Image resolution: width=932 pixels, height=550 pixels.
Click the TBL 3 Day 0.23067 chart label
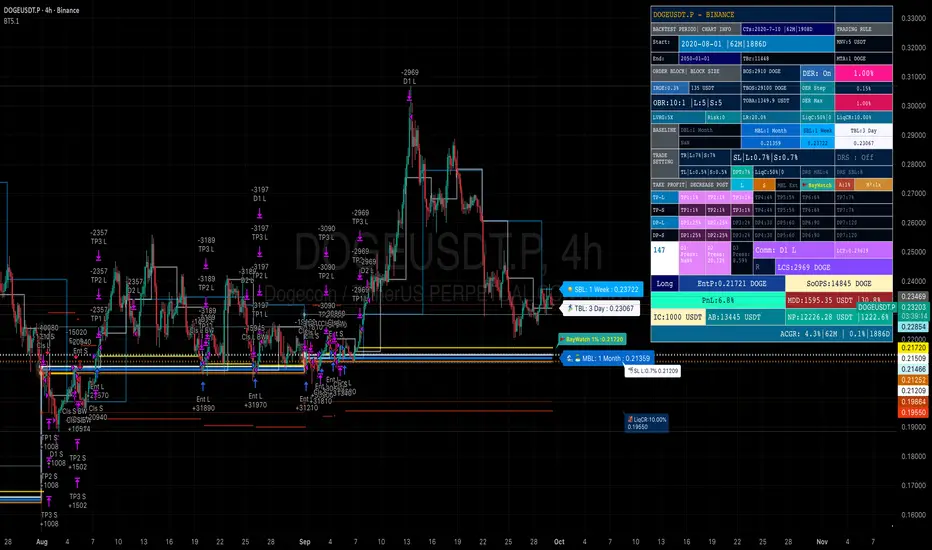click(x=600, y=309)
